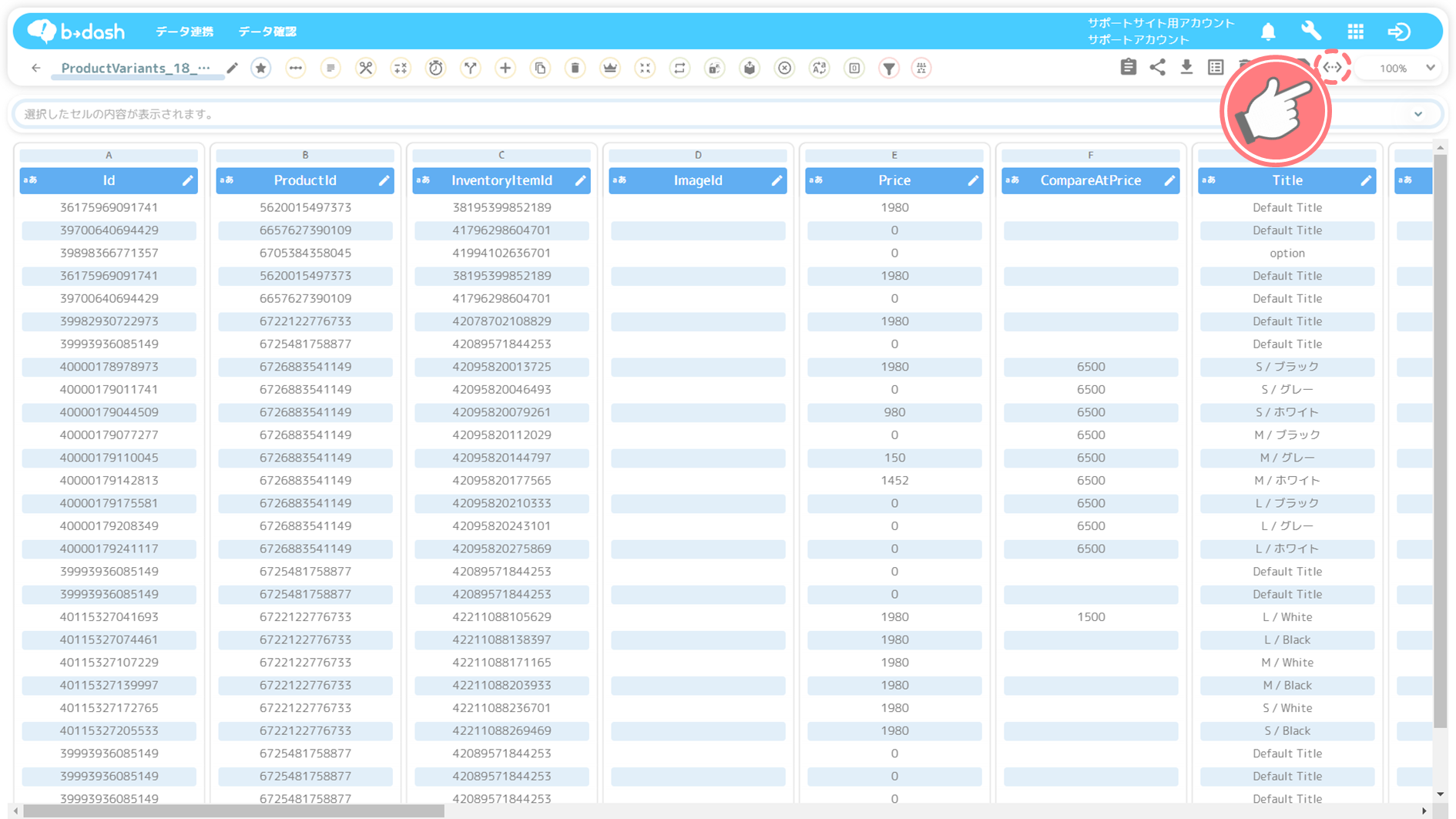
Task: Open notifications with the bell icon
Action: pos(1268,32)
